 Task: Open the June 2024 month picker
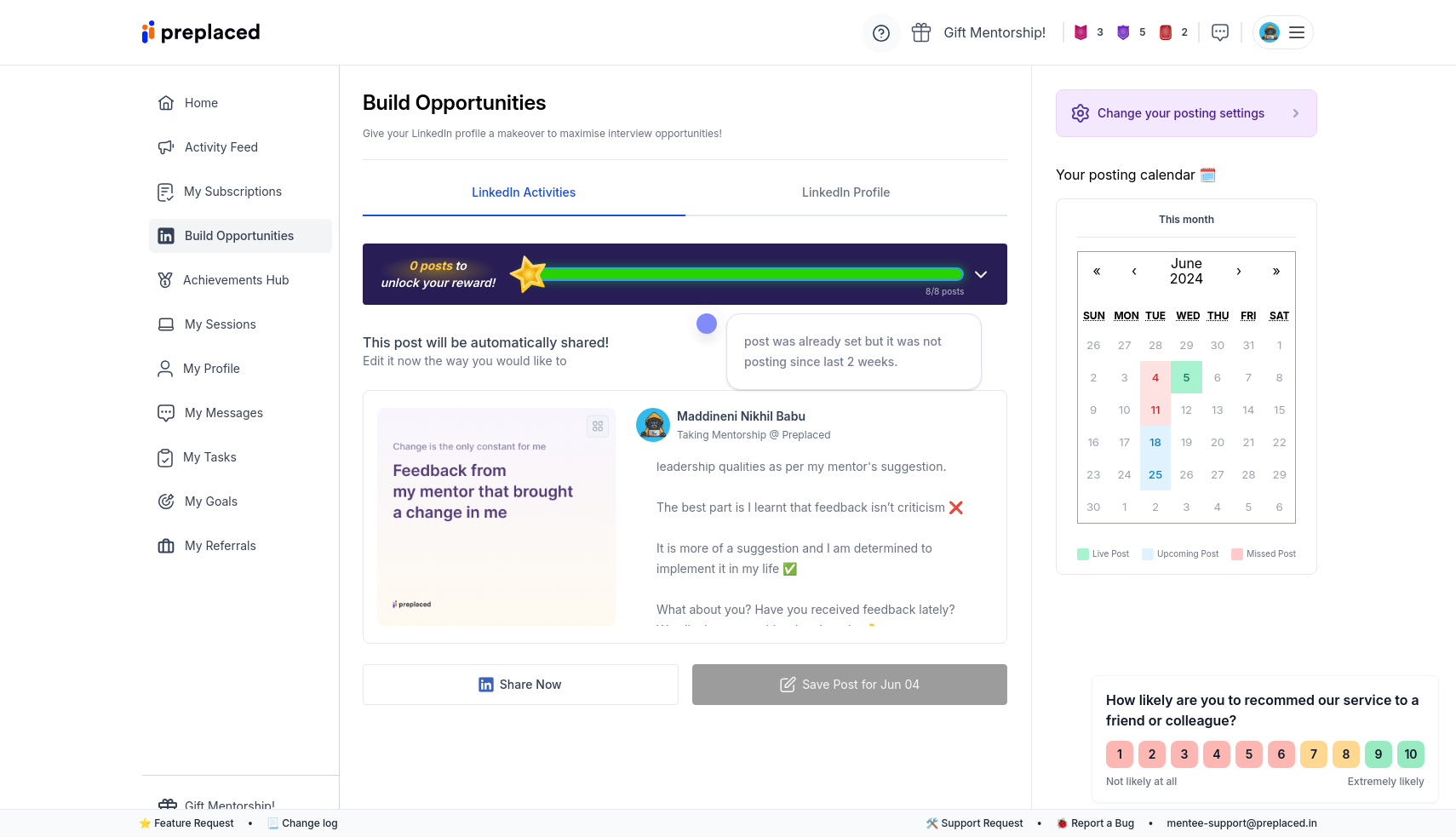(x=1186, y=272)
